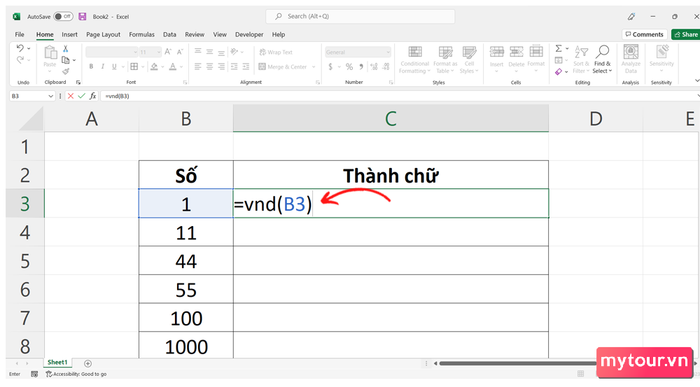Image resolution: width=700 pixels, height=387 pixels.
Task: Click the Fill down icon in Editing
Action: pos(558,60)
